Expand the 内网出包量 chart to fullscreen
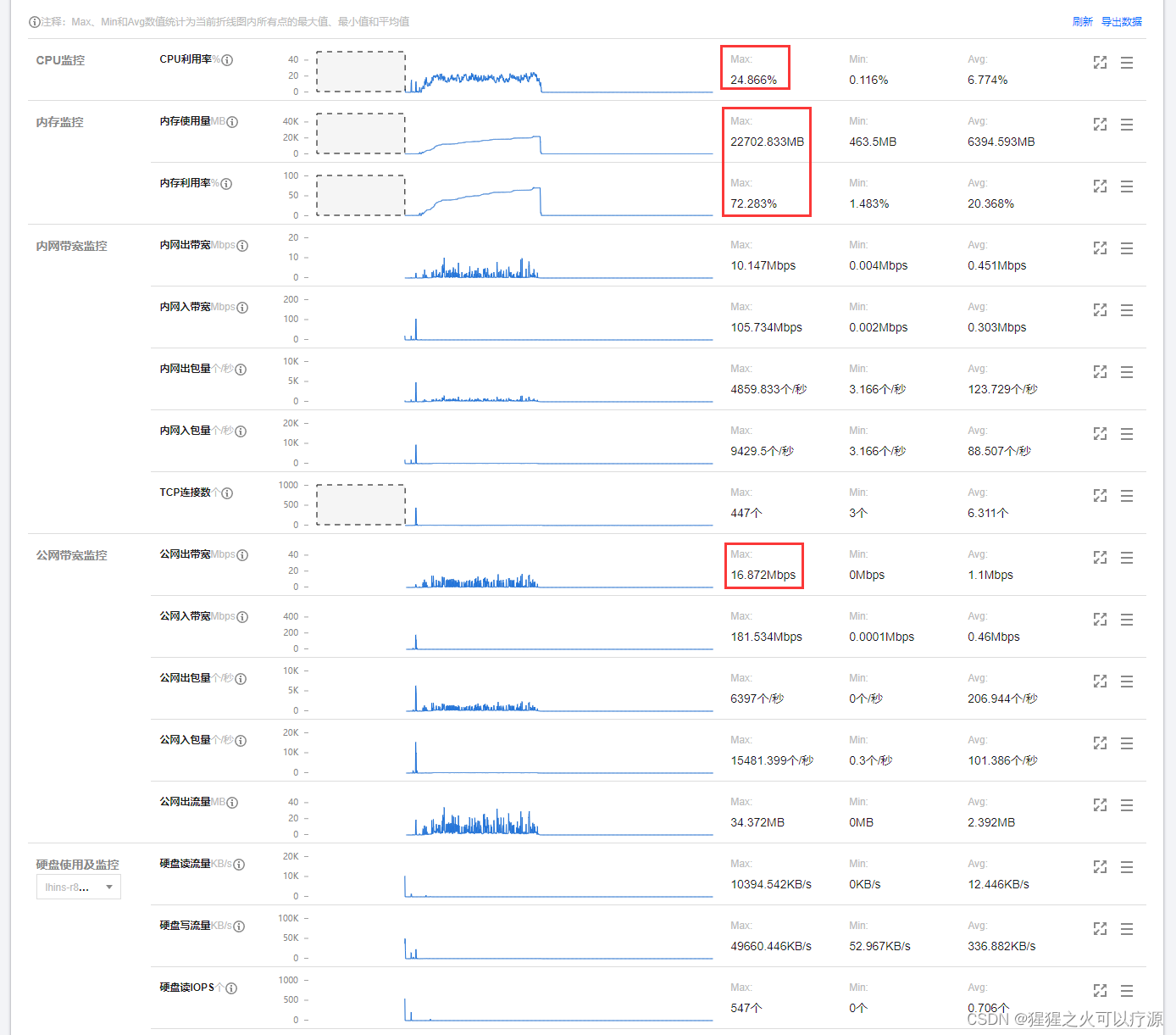 (1100, 372)
